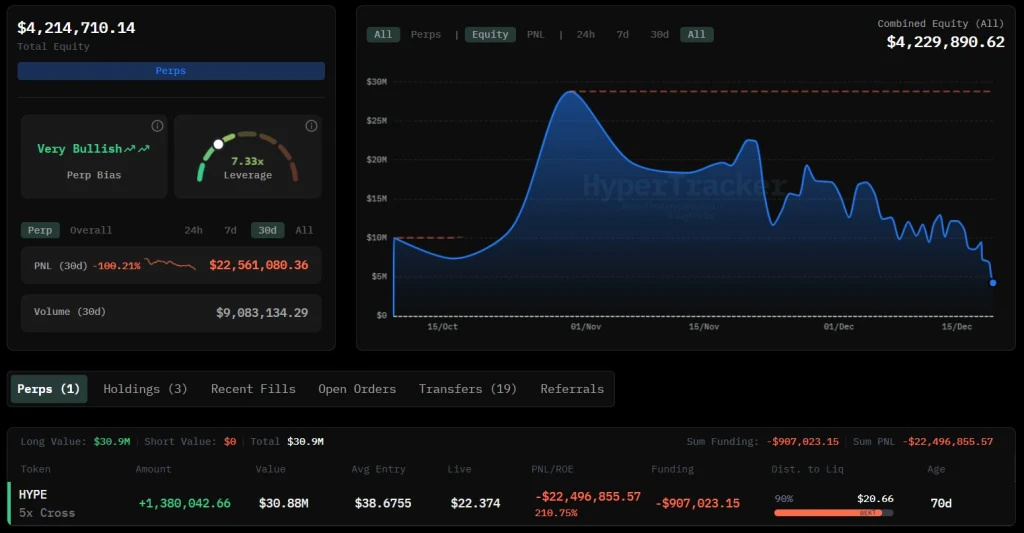Open the Recent Fills tab
1024x533 pixels.
(253, 389)
